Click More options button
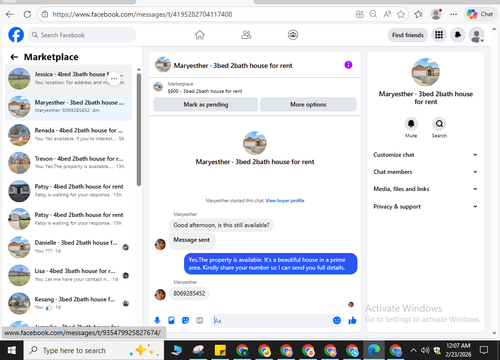Screen dimensions: 500x360 [x=308, y=104]
